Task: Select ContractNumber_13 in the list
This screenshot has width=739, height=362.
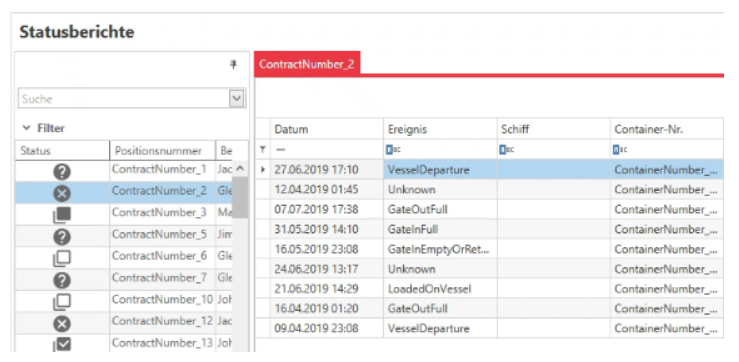Action: pos(163,343)
